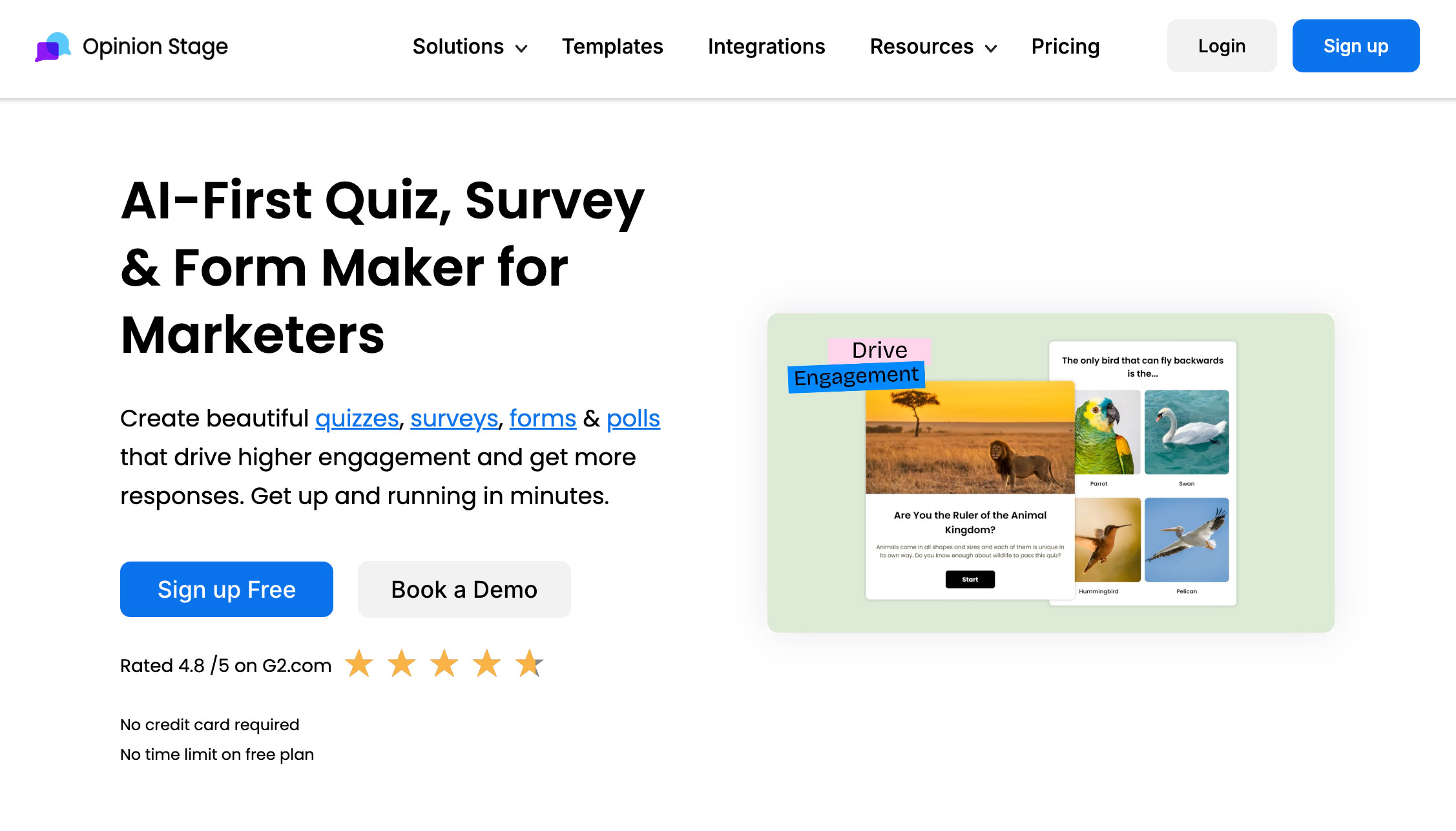Click the Sign up Free button
The image size is (1456, 831).
[x=227, y=589]
